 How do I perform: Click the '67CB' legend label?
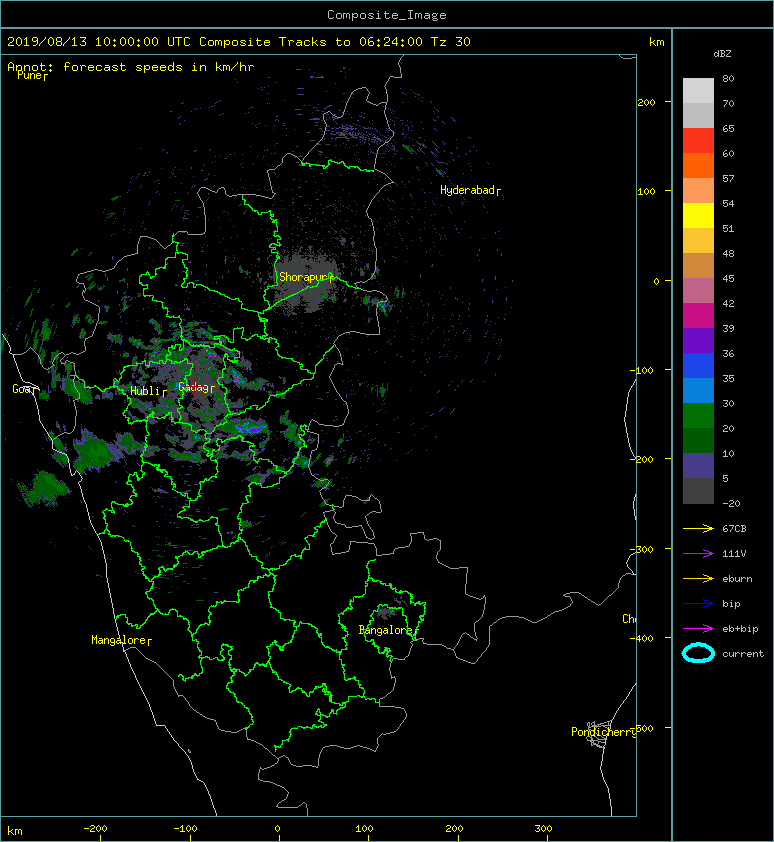coord(734,528)
